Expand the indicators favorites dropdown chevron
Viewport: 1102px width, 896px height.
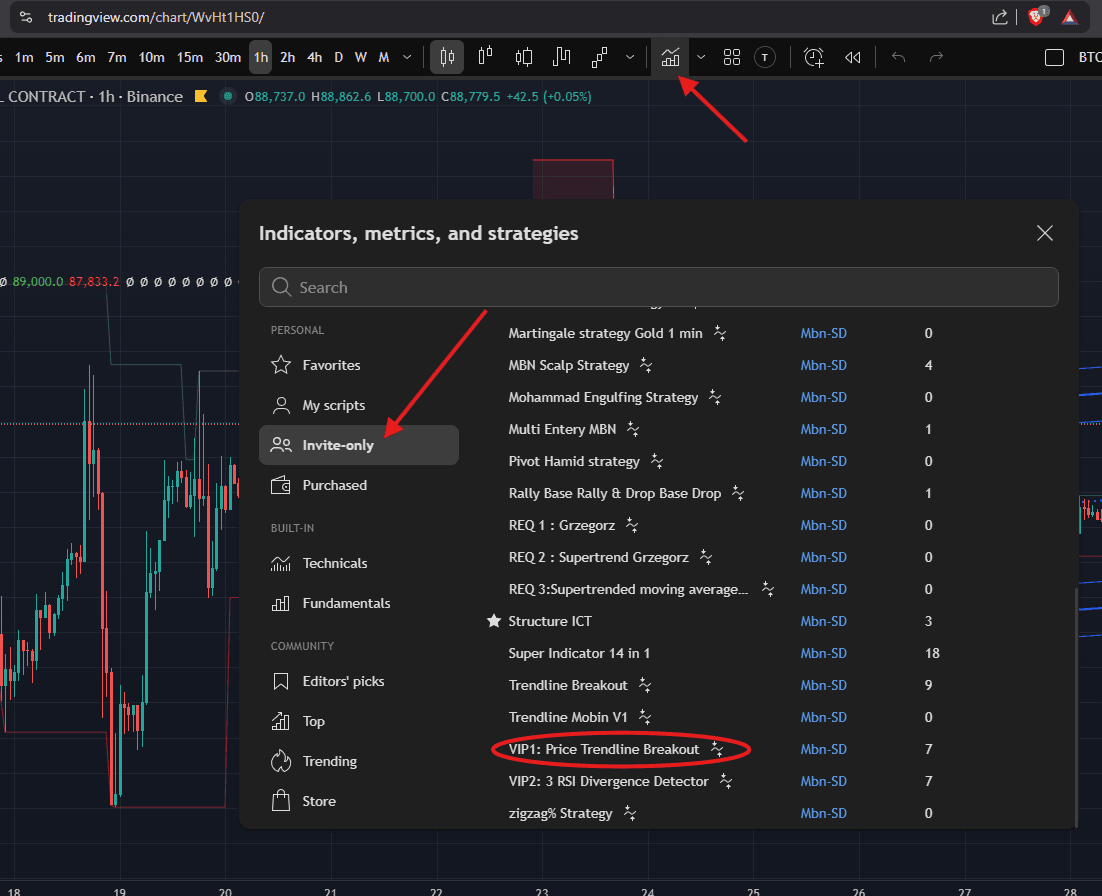pyautogui.click(x=701, y=57)
